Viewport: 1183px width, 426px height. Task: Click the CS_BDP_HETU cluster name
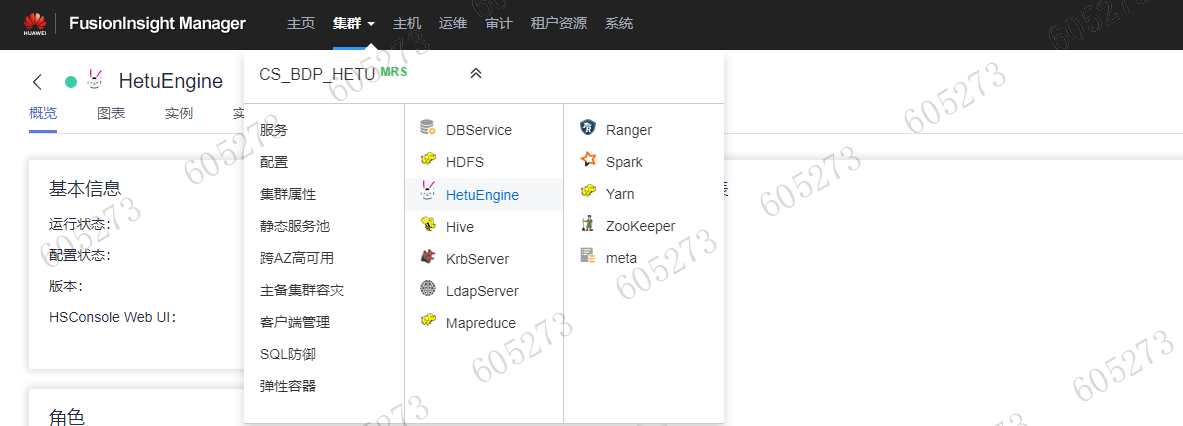tap(317, 74)
